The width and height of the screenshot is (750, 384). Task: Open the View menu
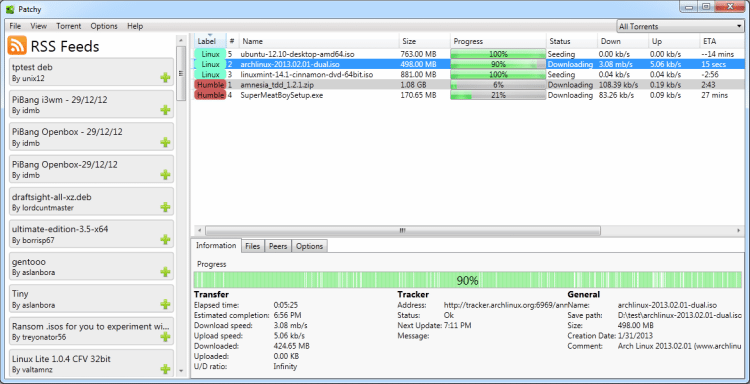(x=38, y=26)
